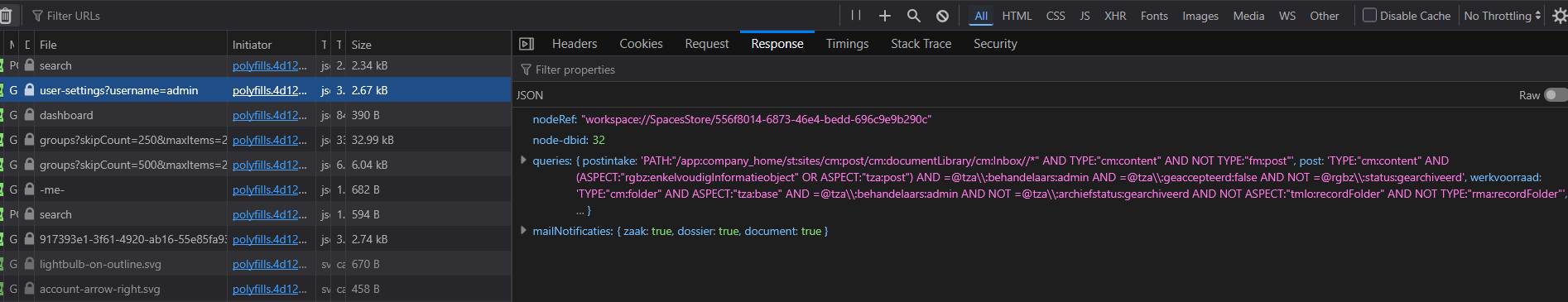Open polyfills link for lightbulb-on-outline.svg row
Viewport: 1568px width, 302px height.
[269, 264]
